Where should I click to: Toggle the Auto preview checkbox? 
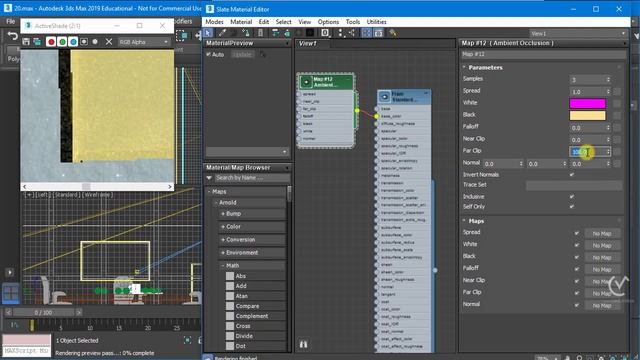click(x=209, y=54)
